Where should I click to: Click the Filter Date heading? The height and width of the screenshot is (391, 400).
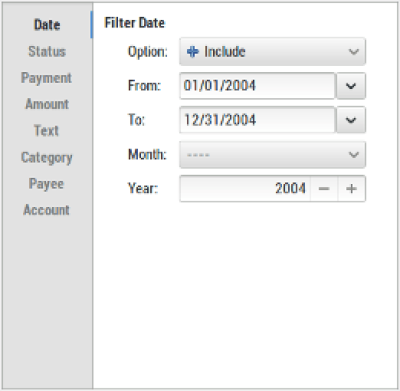click(x=135, y=23)
